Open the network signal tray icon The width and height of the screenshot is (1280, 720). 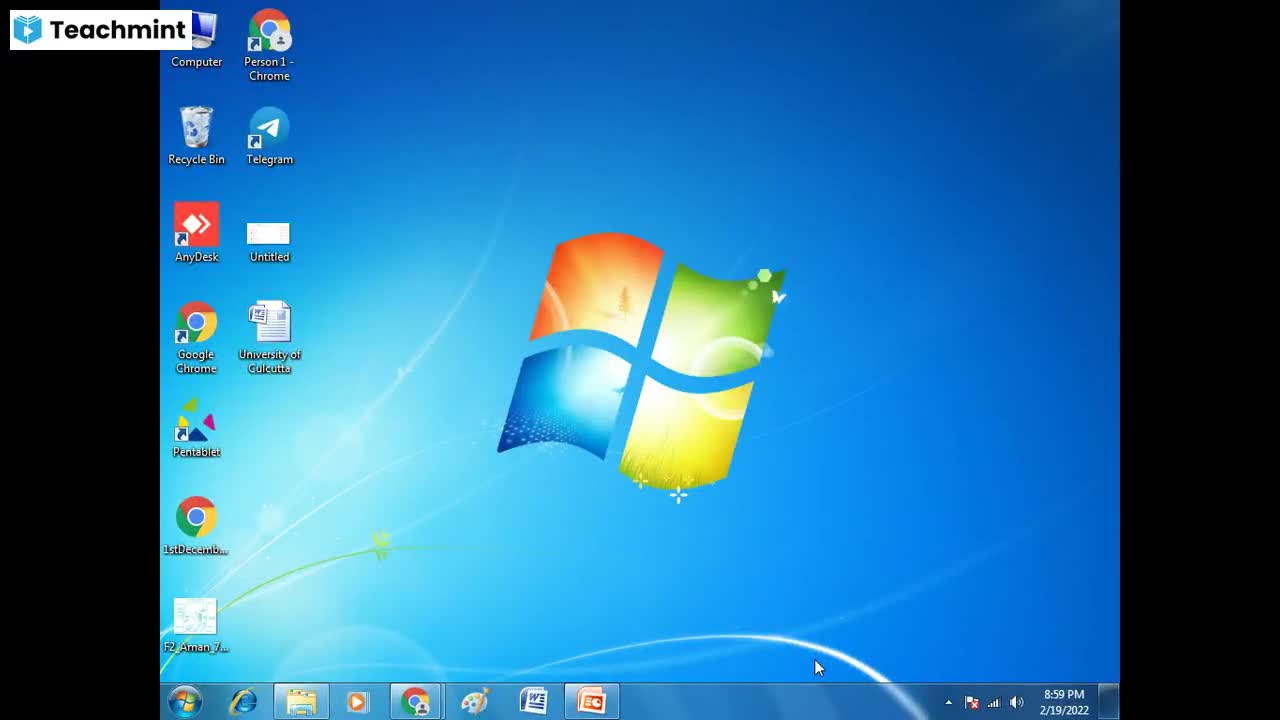993,703
